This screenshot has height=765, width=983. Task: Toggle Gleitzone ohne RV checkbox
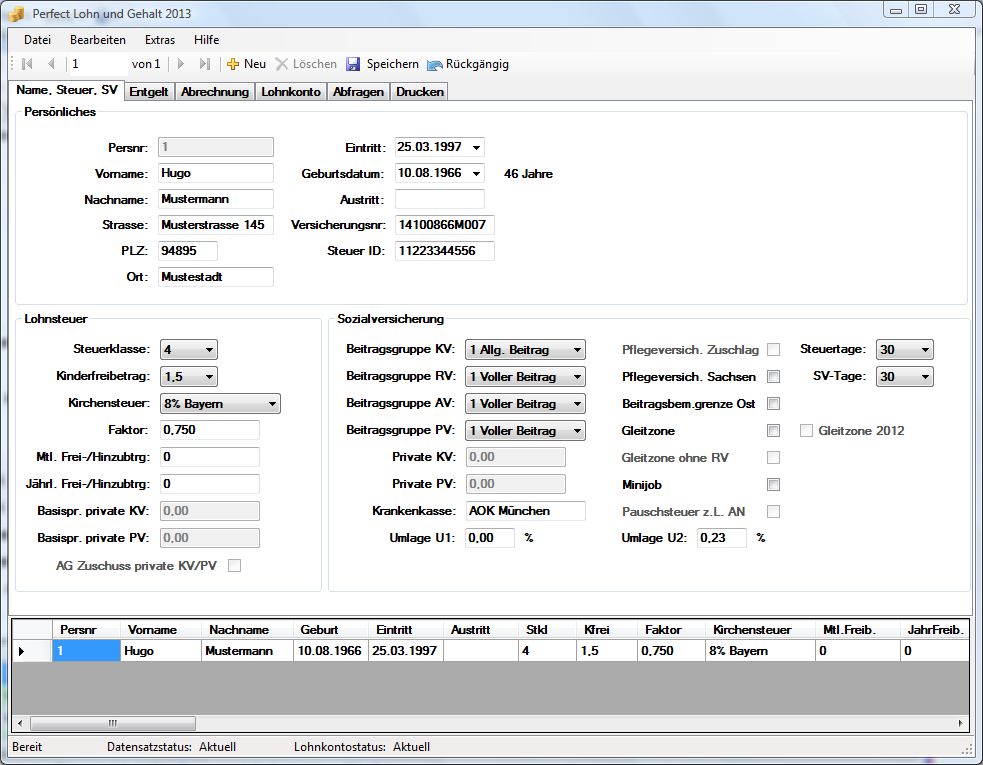(774, 457)
